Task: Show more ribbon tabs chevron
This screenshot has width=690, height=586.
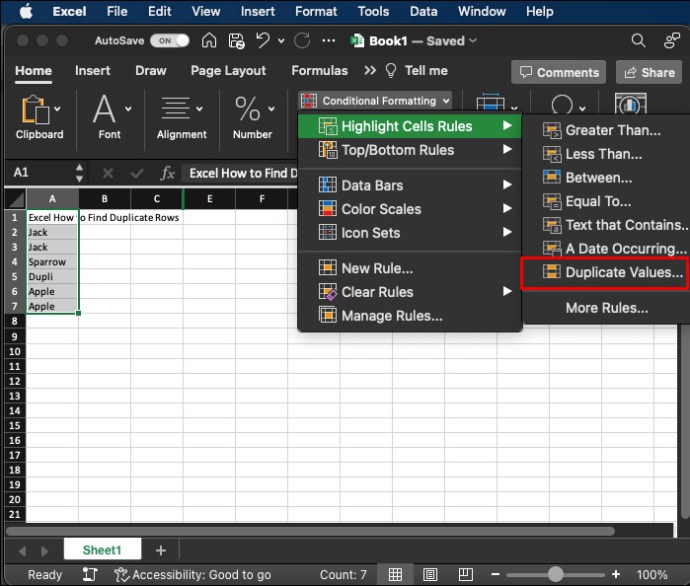Action: (370, 70)
